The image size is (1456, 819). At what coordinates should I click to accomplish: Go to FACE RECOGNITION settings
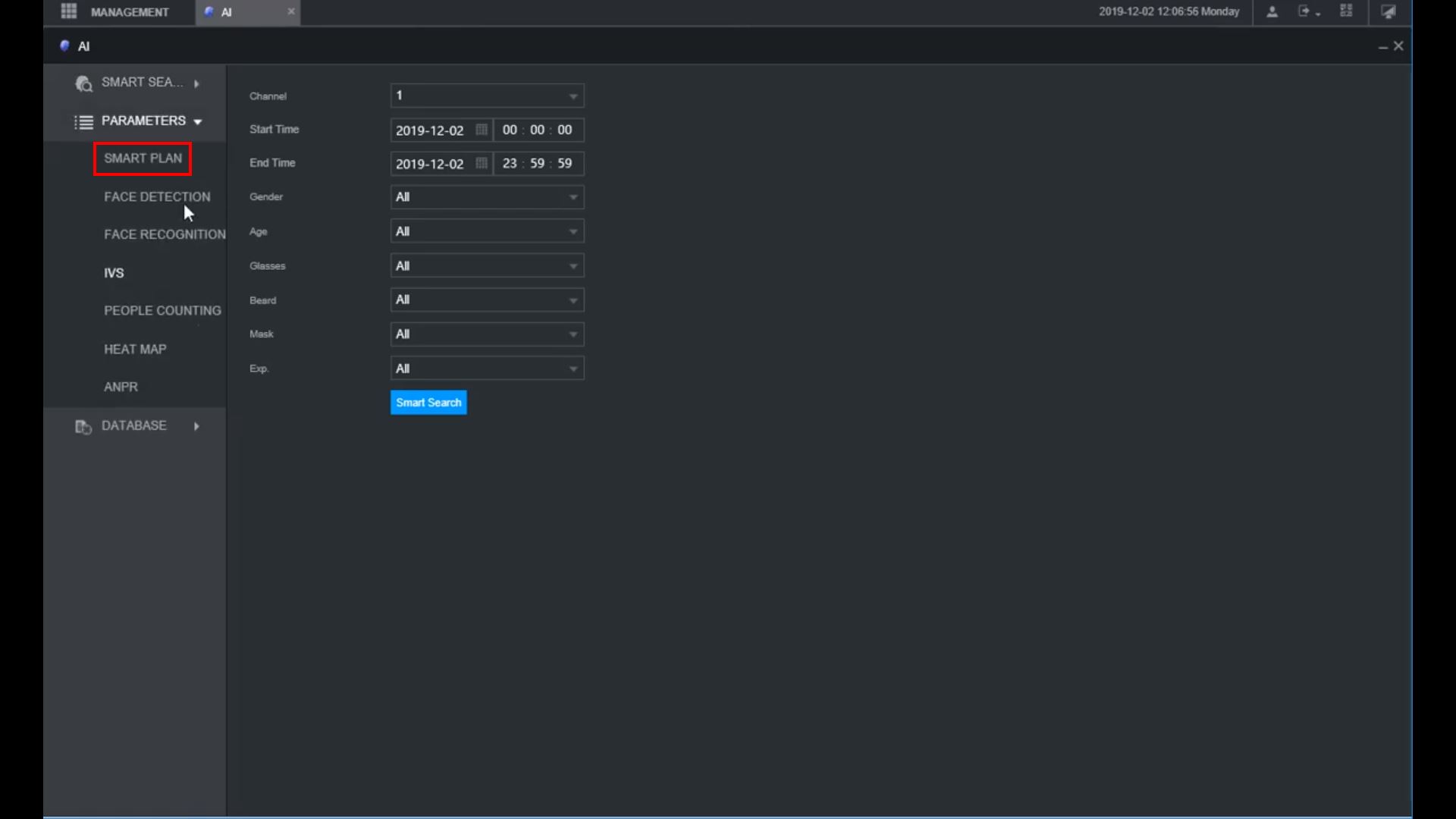tap(164, 234)
